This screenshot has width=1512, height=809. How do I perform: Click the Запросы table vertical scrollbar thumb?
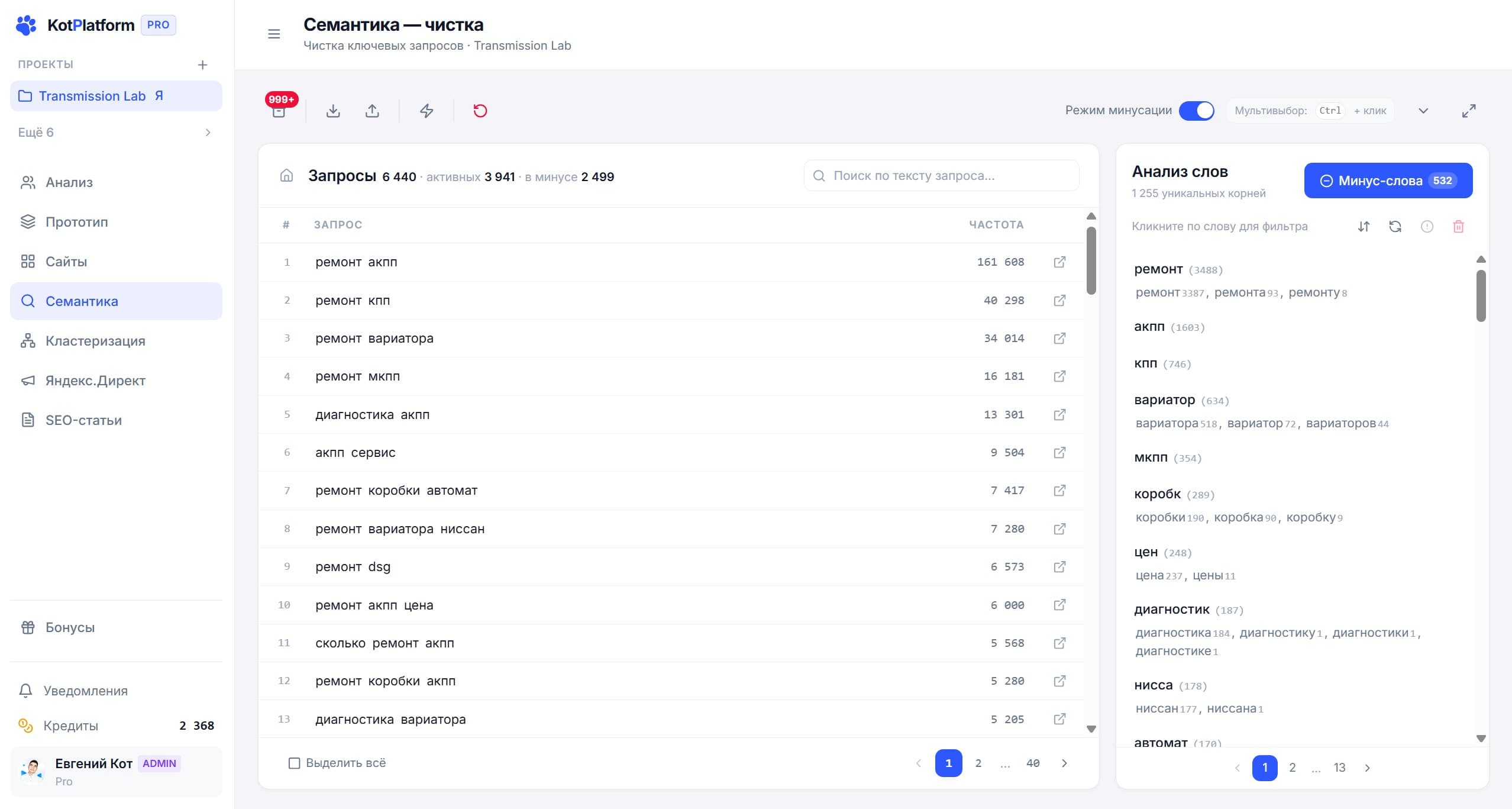pos(1091,261)
